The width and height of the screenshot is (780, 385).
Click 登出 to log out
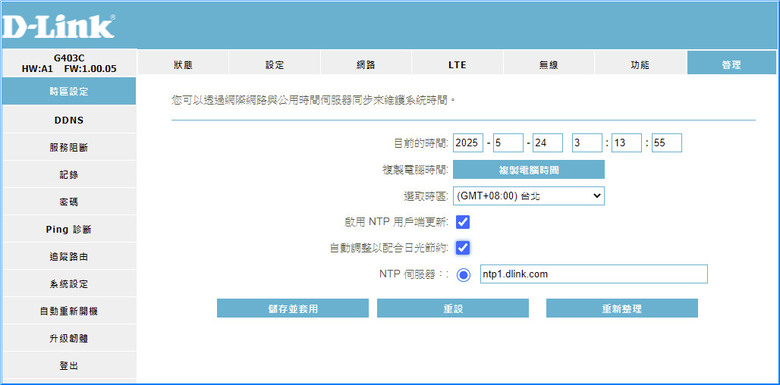pyautogui.click(x=69, y=367)
